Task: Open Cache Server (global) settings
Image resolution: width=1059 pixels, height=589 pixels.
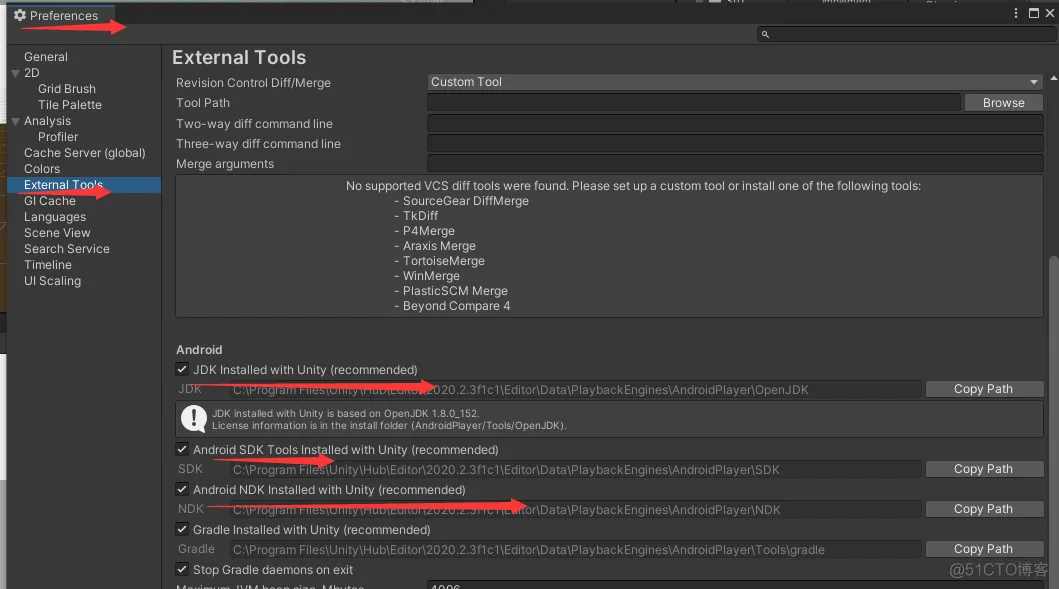Action: (84, 153)
